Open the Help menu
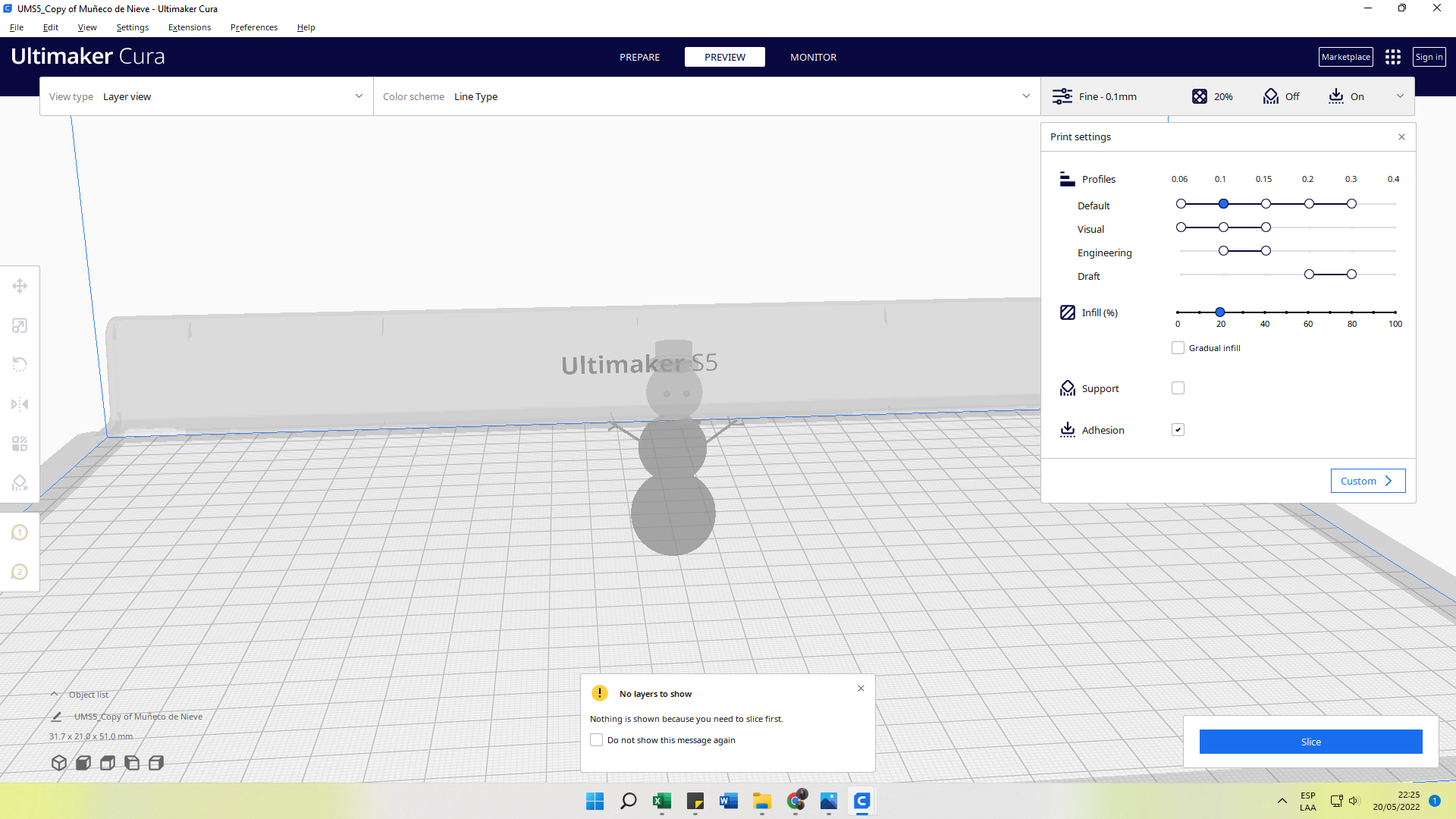1456x819 pixels. click(x=306, y=27)
